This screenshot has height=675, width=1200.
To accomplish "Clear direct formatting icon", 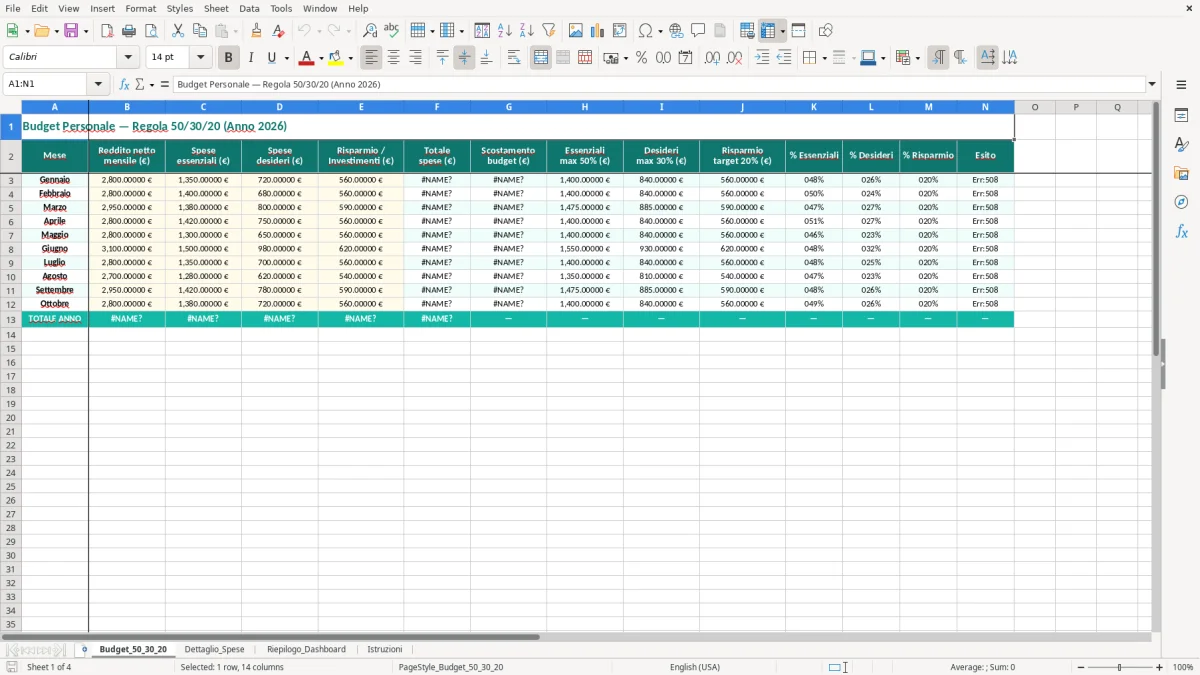I will (x=279, y=31).
